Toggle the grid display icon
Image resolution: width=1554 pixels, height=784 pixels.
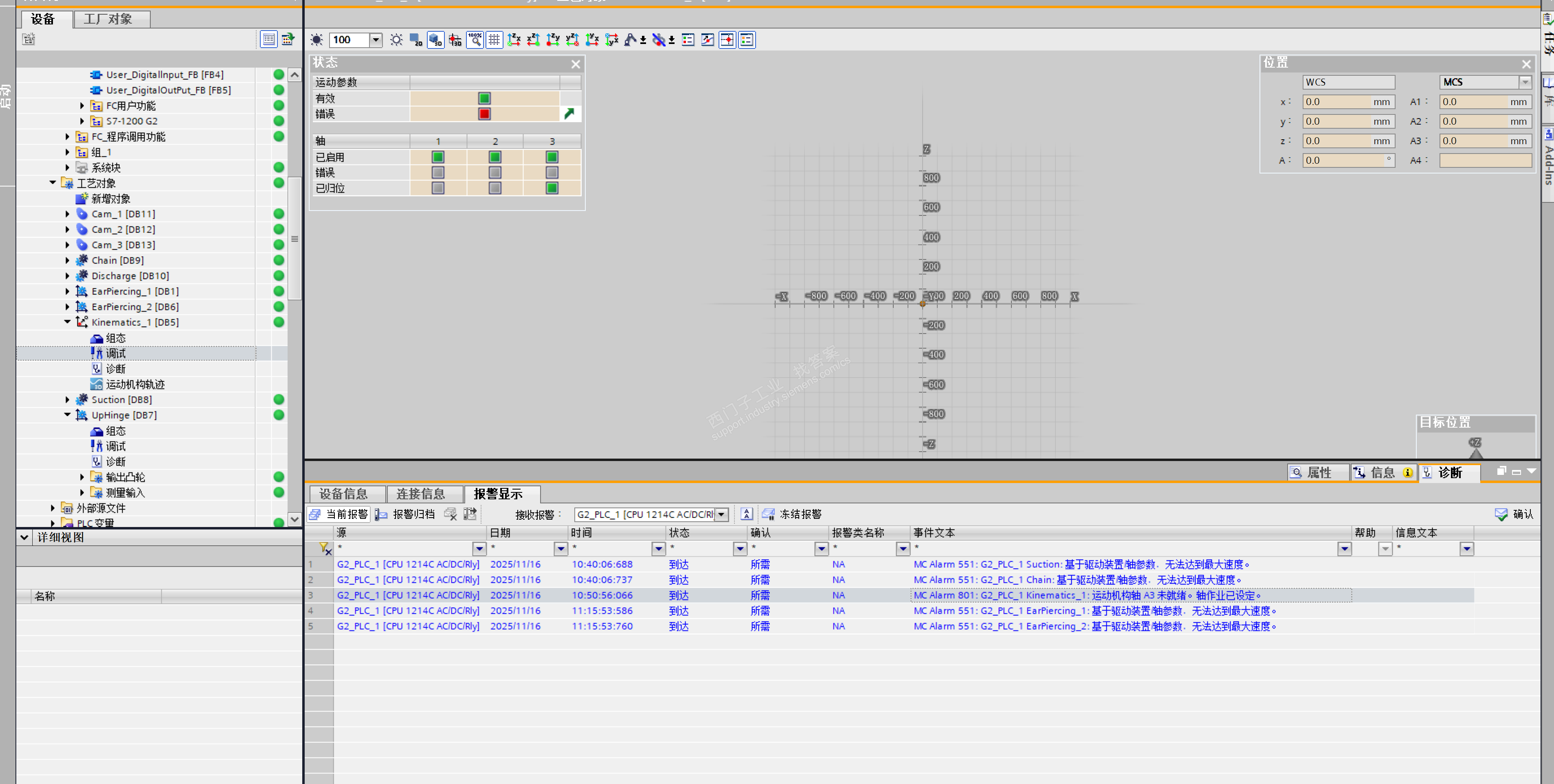[494, 40]
